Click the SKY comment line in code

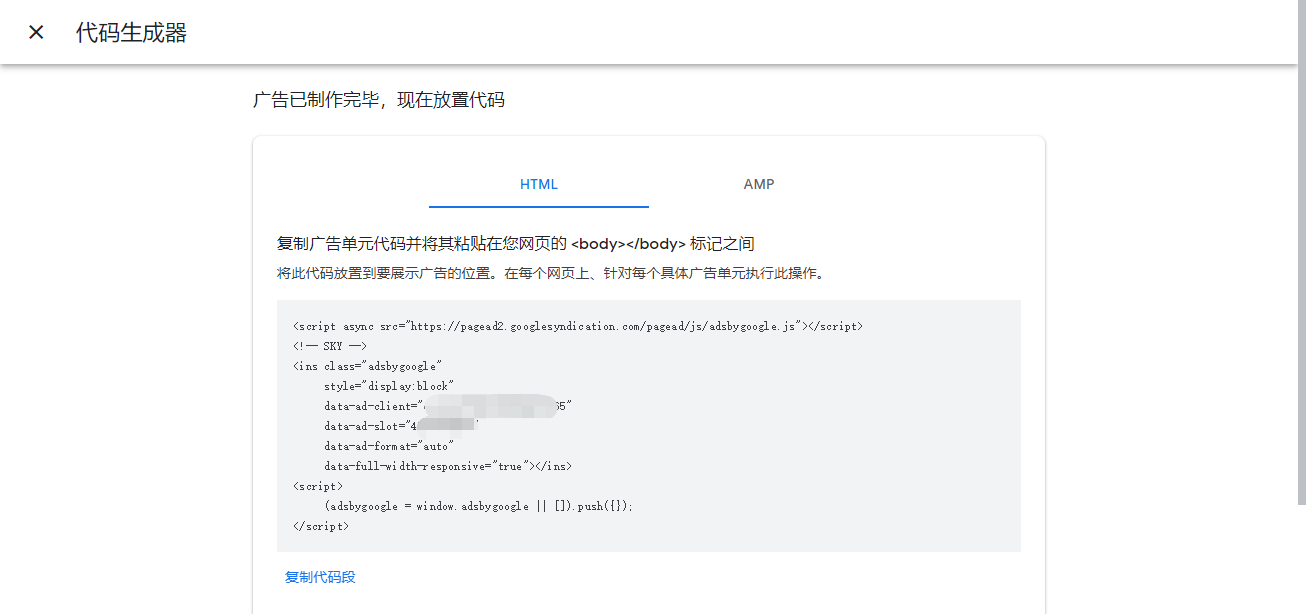coord(330,346)
